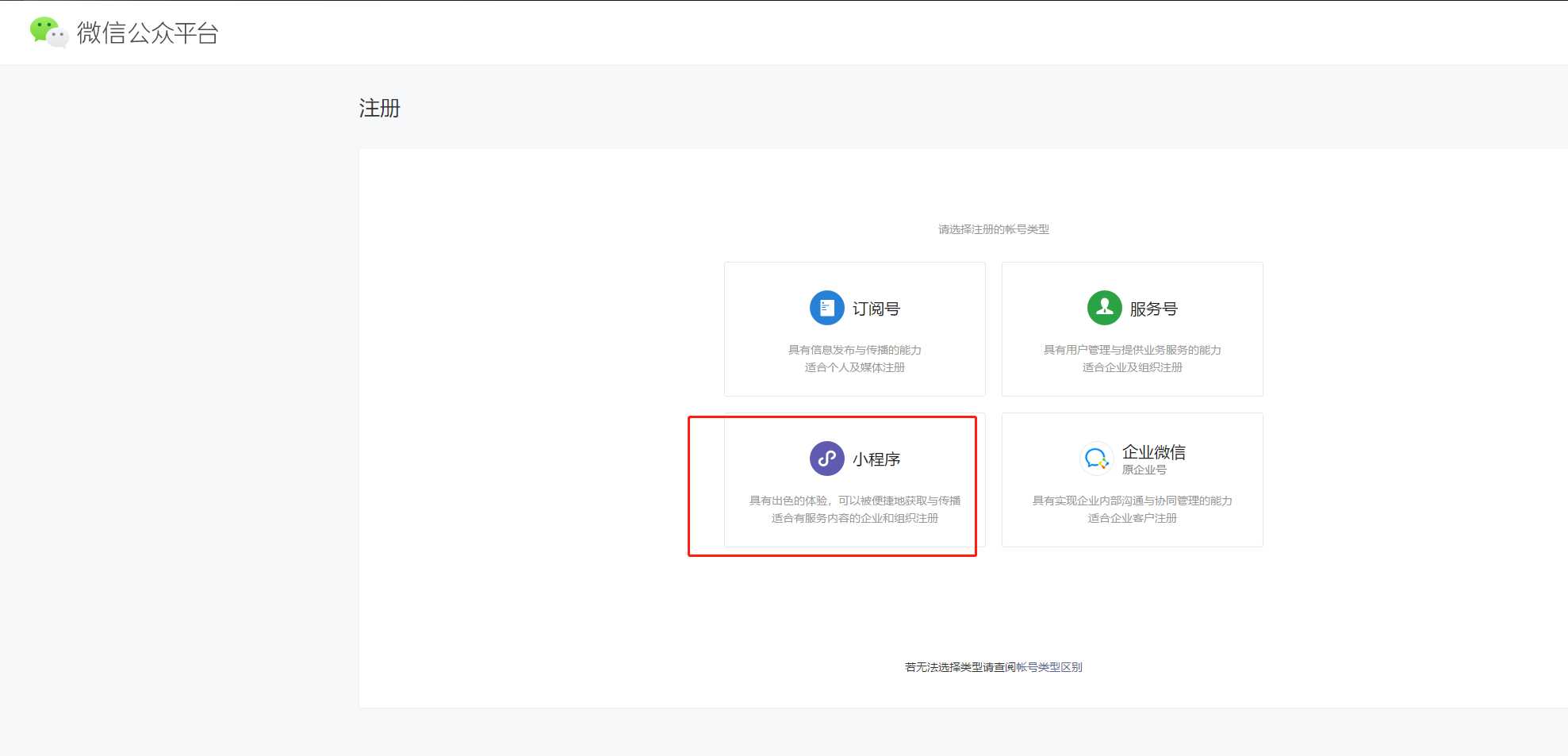1568x756 pixels.
Task: Select the 企业微信 account type title
Action: (x=1154, y=452)
